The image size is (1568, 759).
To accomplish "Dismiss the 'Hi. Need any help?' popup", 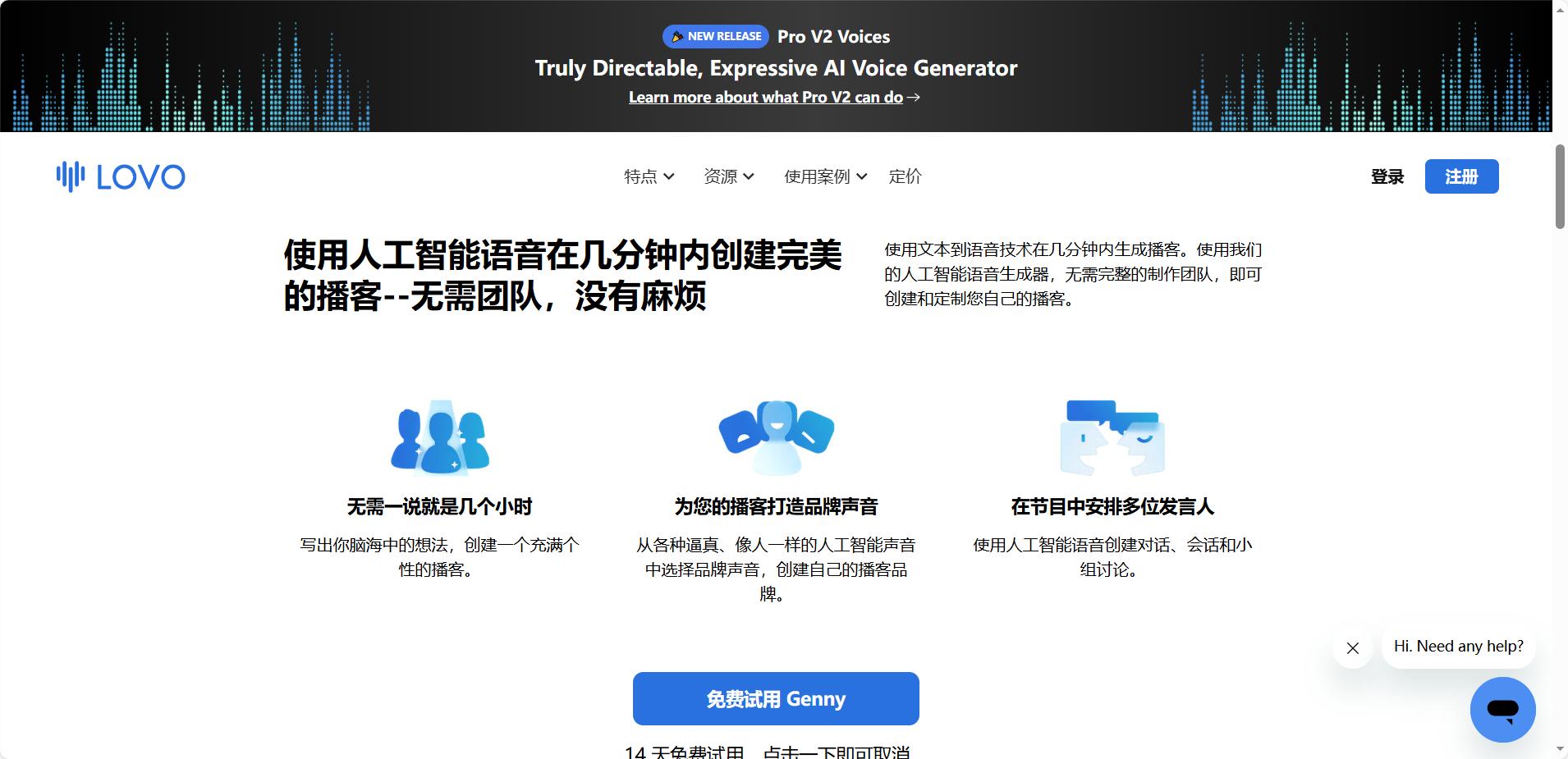I will pos(1353,648).
